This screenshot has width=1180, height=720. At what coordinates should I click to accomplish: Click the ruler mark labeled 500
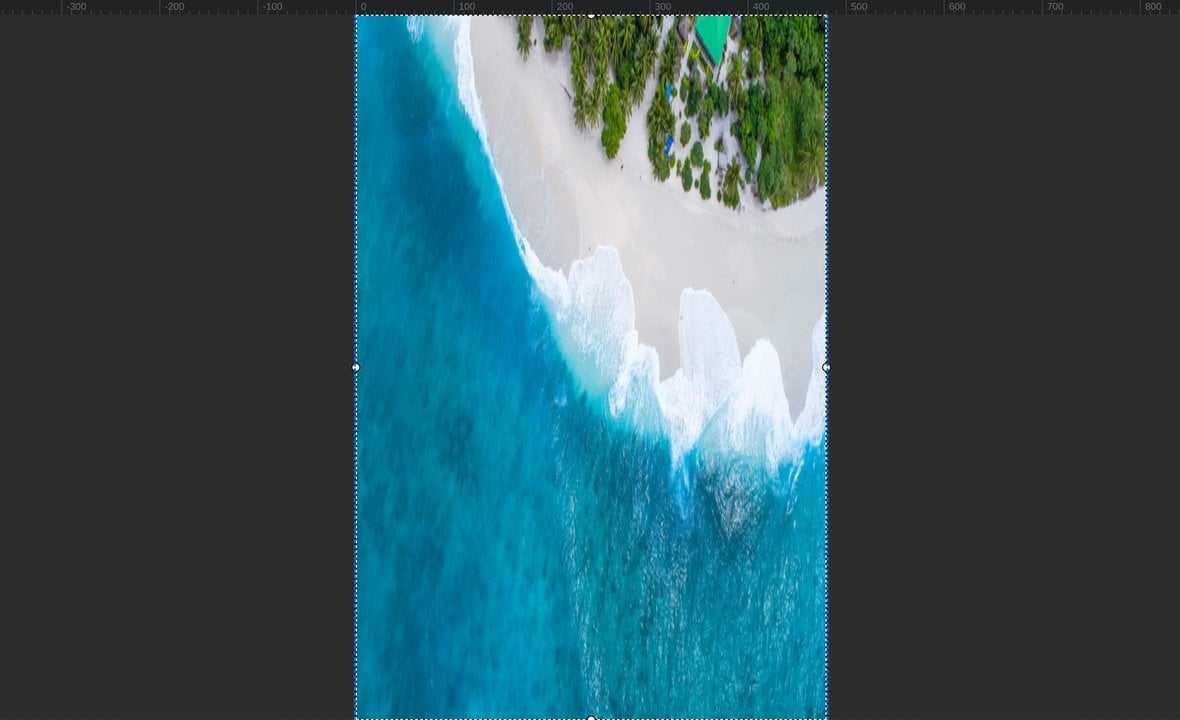tap(859, 7)
